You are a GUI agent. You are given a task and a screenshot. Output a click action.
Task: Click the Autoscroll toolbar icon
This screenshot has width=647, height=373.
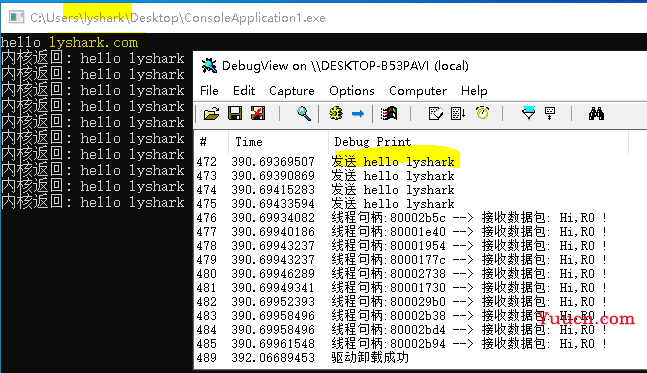click(458, 113)
